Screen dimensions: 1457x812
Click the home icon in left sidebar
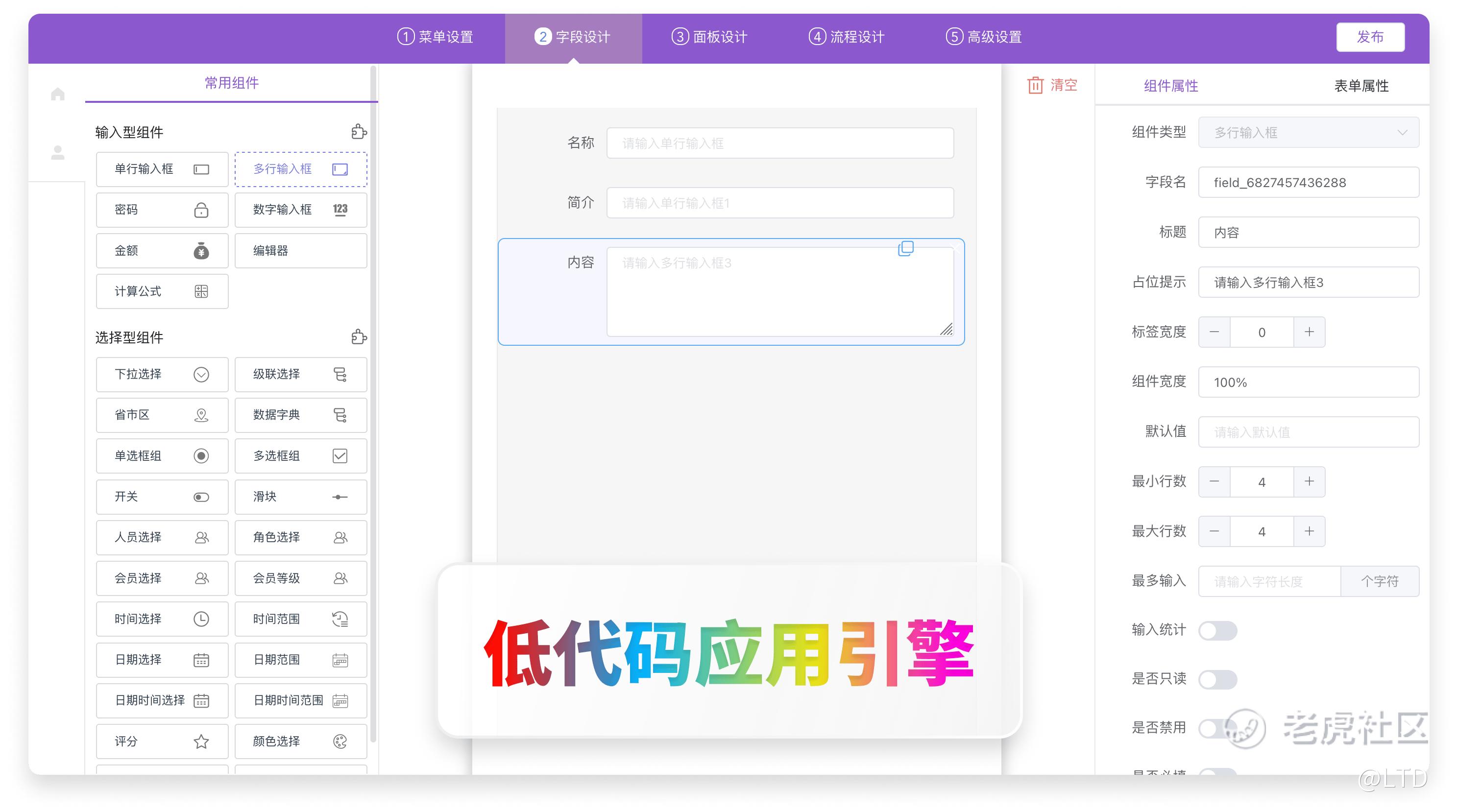point(58,94)
